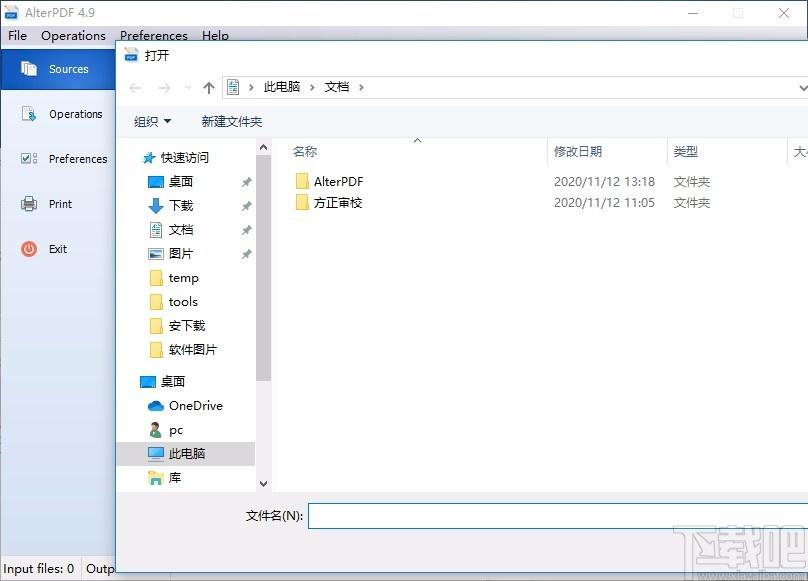The height and width of the screenshot is (581, 808).
Task: Click the 新建文件夹 button
Action: point(231,122)
